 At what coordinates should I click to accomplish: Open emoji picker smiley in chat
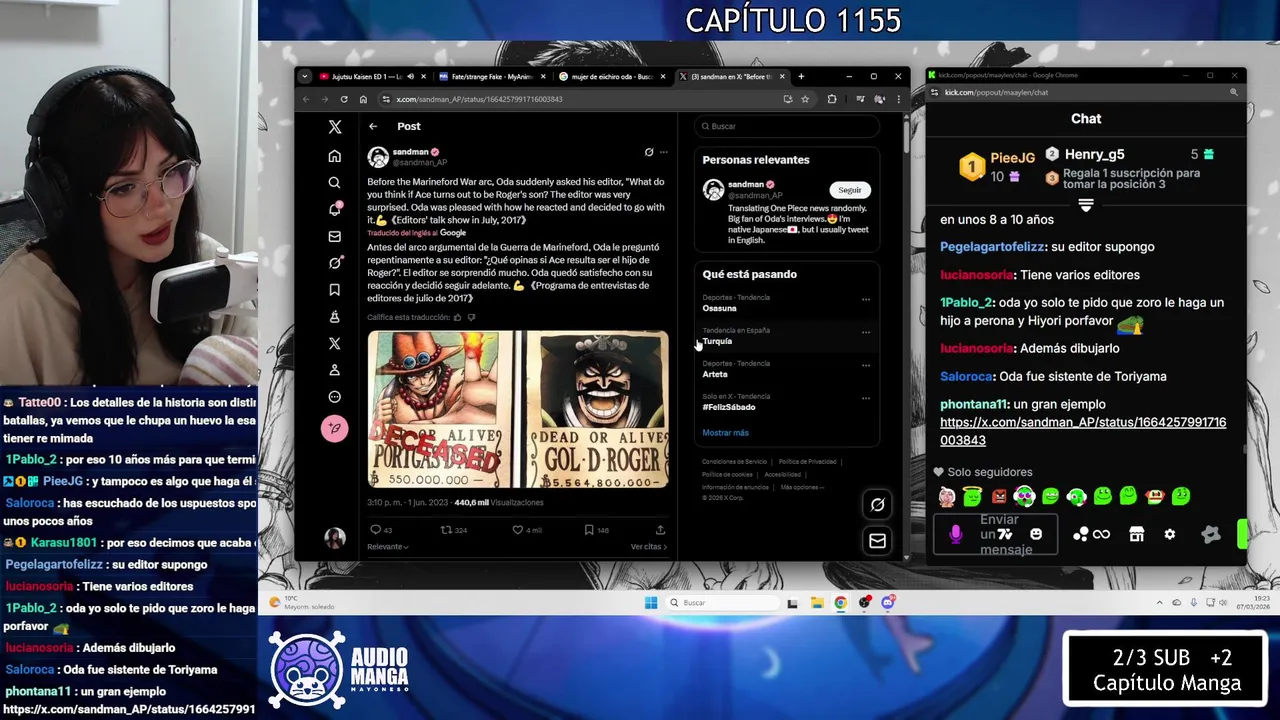1036,534
